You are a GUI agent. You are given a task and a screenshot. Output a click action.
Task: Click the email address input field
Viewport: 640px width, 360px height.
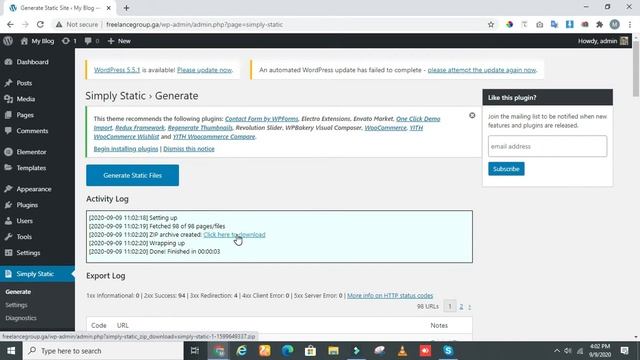(547, 146)
